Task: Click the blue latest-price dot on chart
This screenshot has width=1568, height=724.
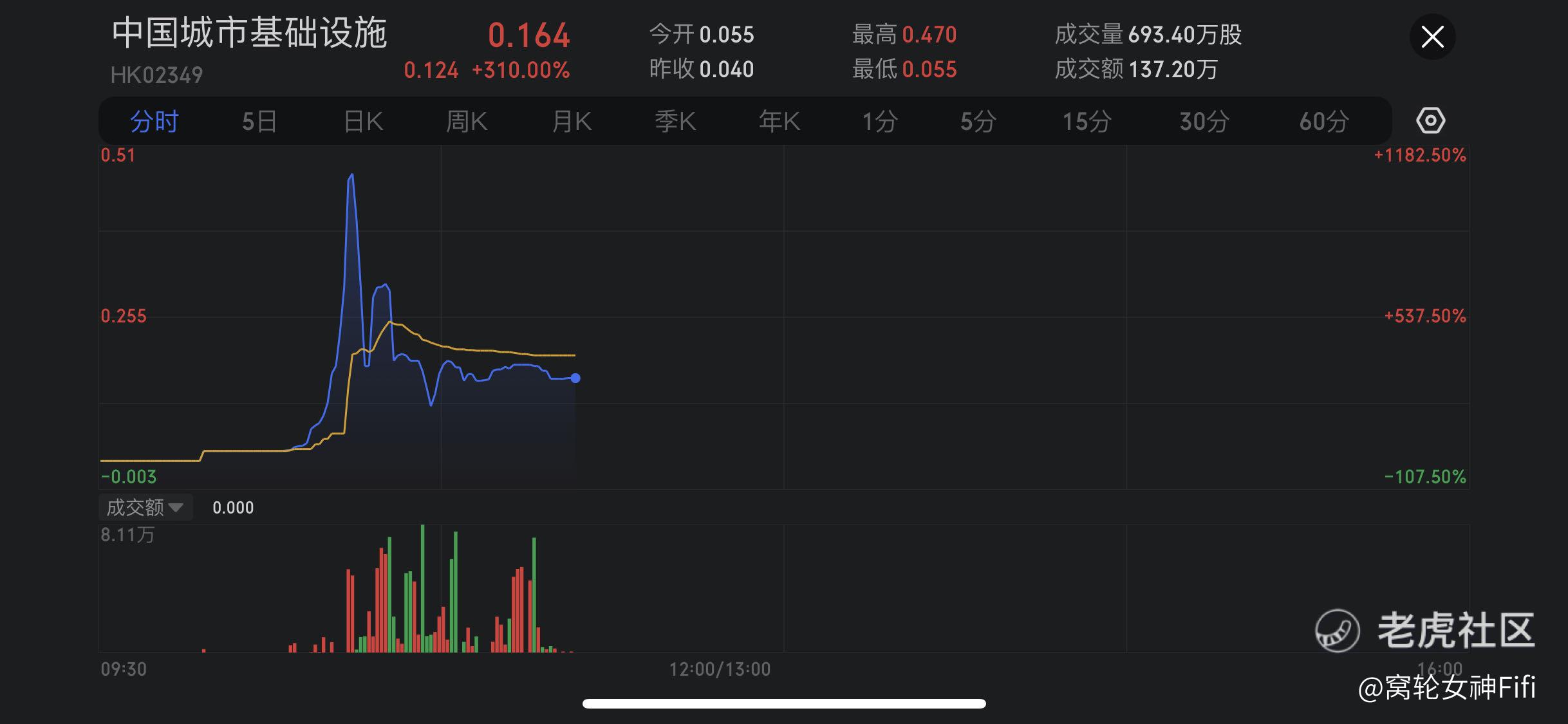Action: click(575, 378)
